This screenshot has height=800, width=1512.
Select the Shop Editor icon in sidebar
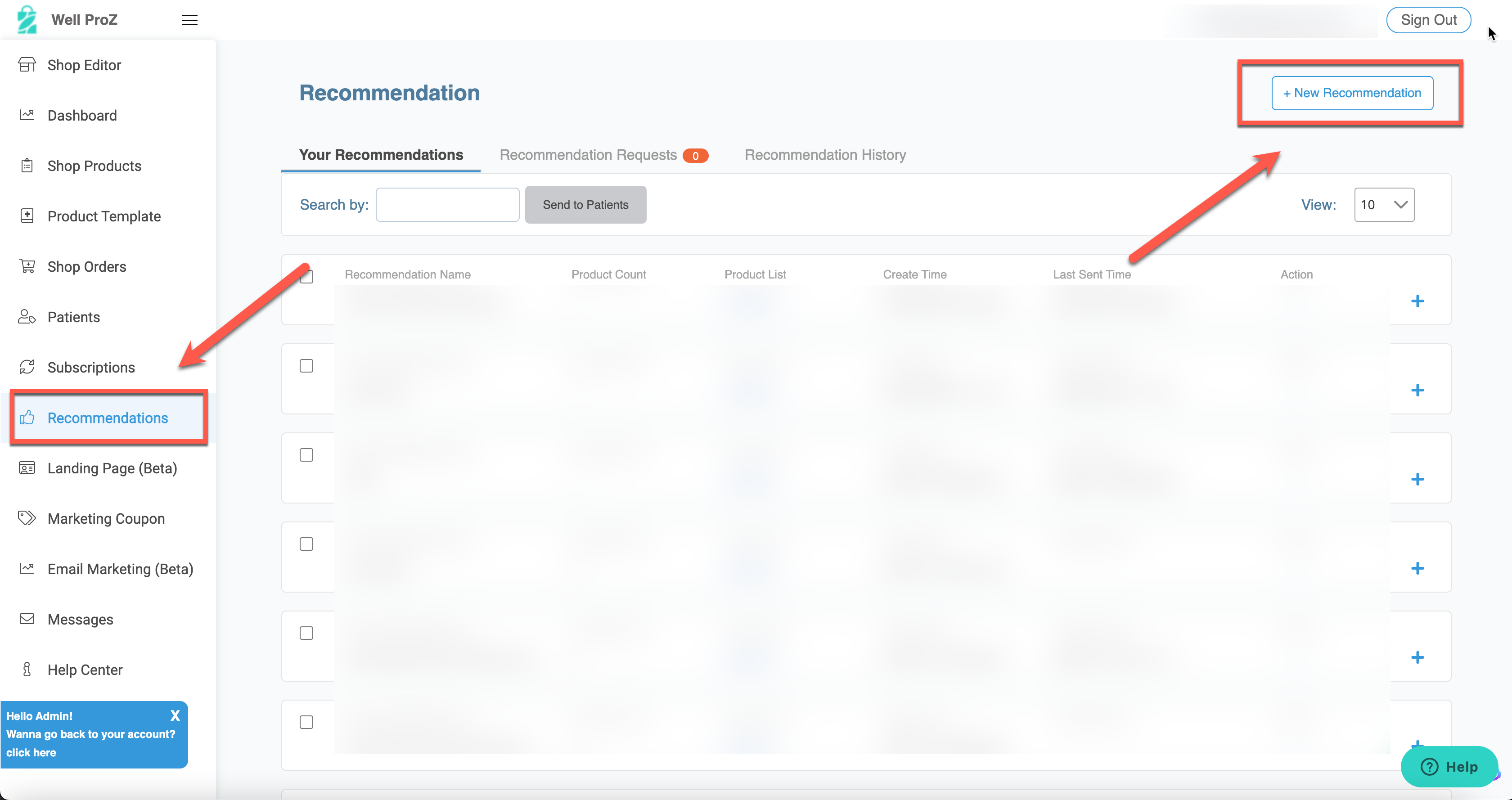pos(27,64)
